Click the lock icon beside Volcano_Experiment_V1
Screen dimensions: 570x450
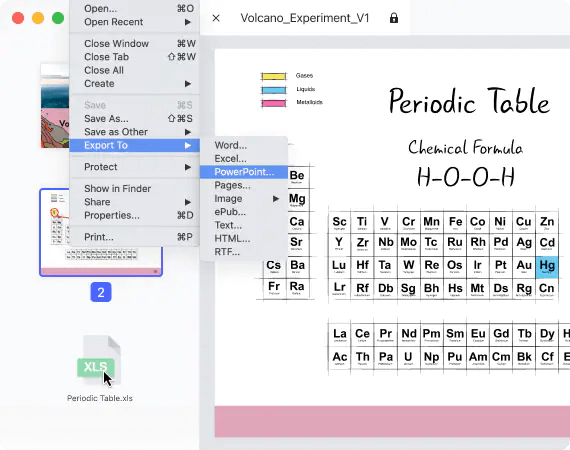tap(394, 18)
